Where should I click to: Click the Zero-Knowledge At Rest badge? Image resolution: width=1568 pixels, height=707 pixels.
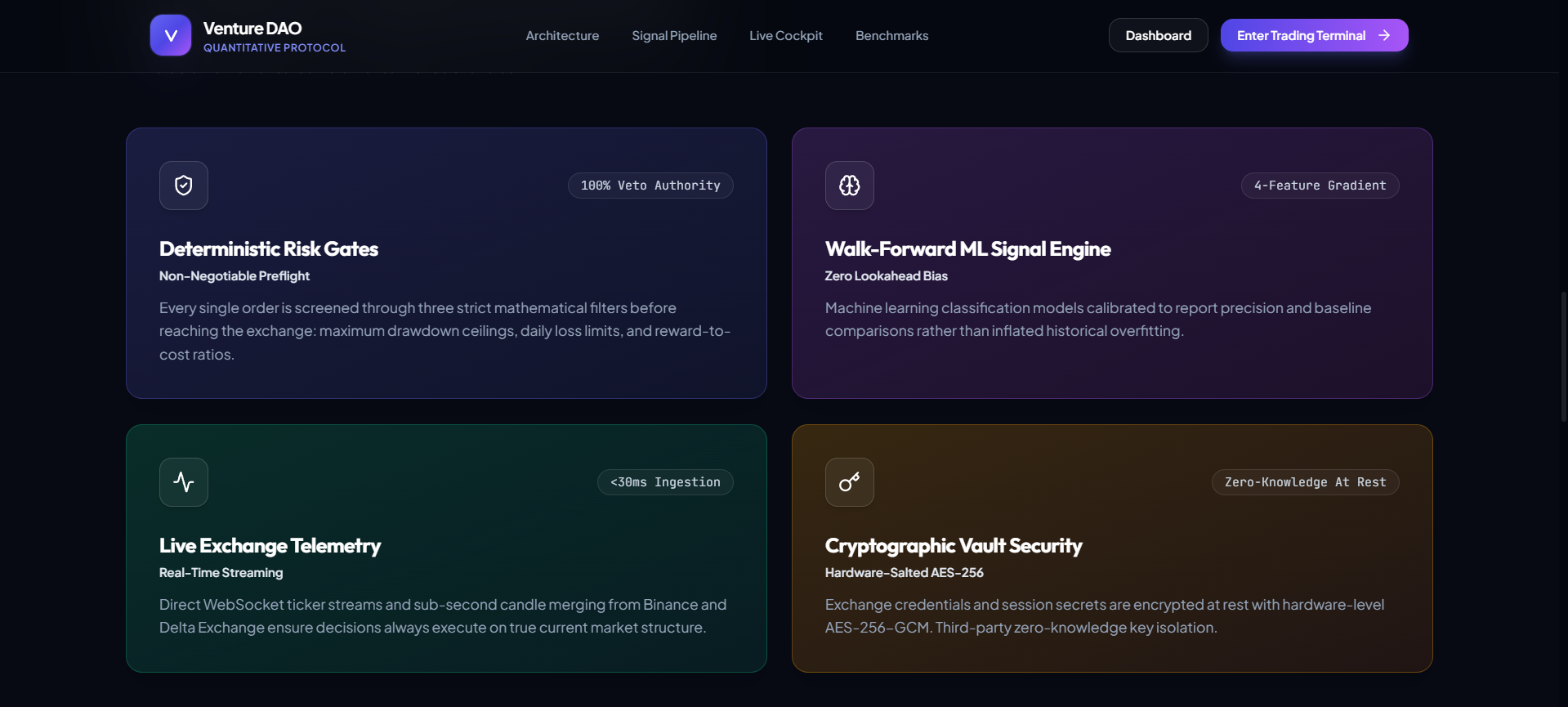(1305, 482)
